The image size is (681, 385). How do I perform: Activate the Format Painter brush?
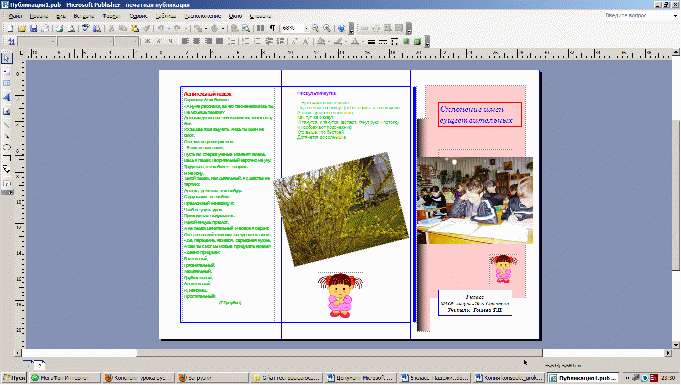point(147,28)
